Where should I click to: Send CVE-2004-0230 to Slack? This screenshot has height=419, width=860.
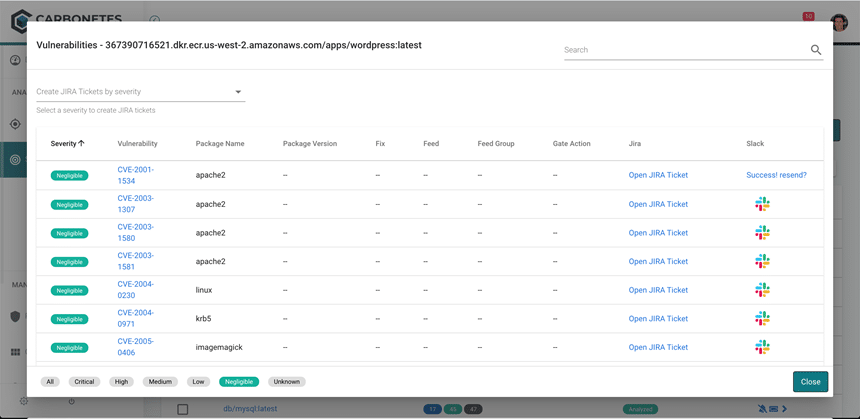pos(762,290)
